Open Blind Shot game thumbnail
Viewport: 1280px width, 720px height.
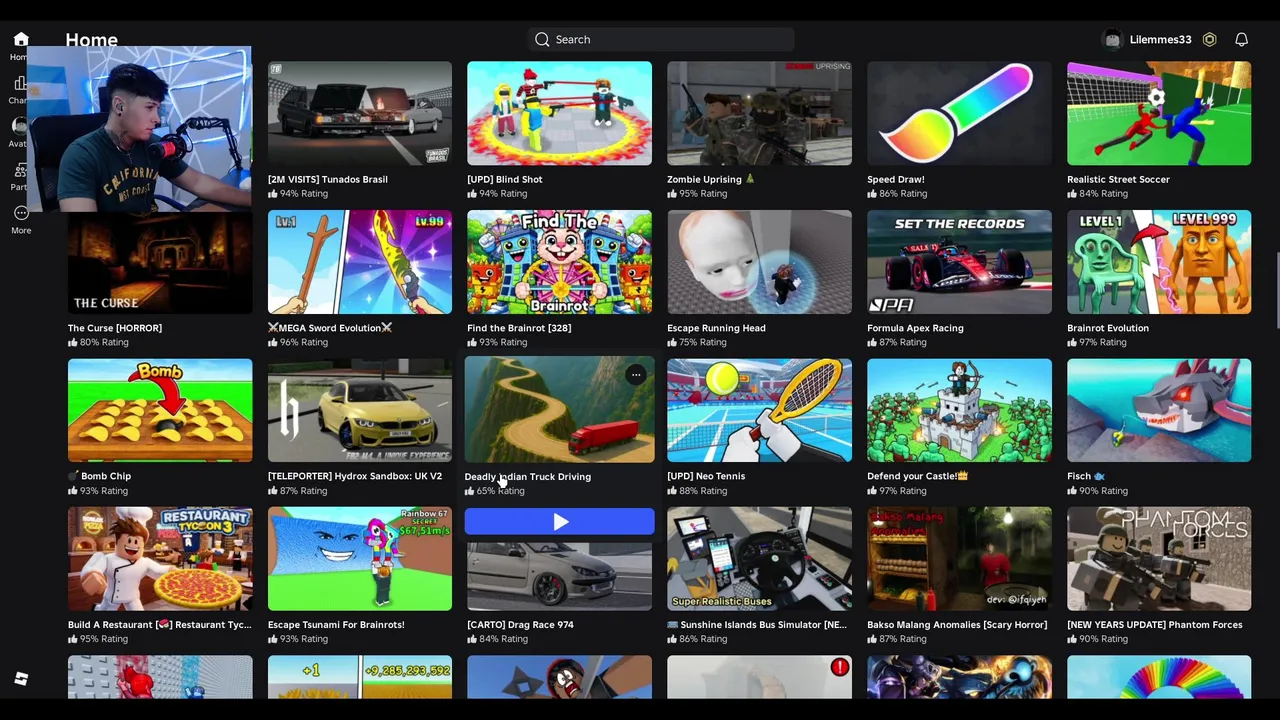click(x=559, y=114)
